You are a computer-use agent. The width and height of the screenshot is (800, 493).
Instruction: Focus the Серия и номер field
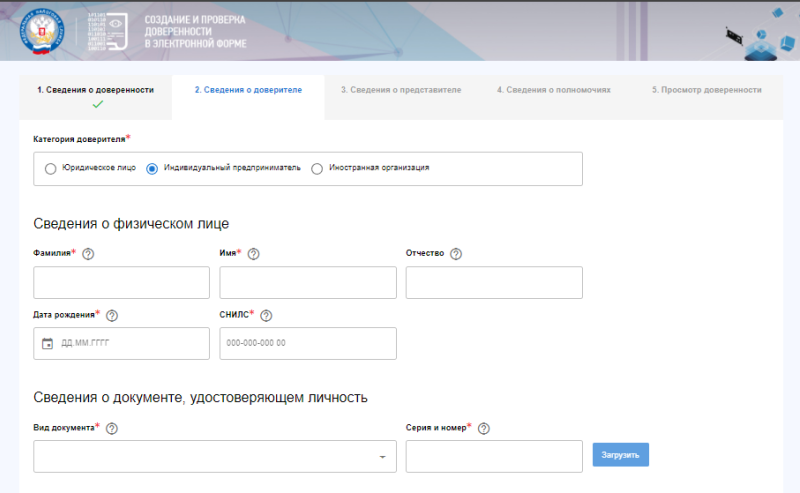(494, 456)
